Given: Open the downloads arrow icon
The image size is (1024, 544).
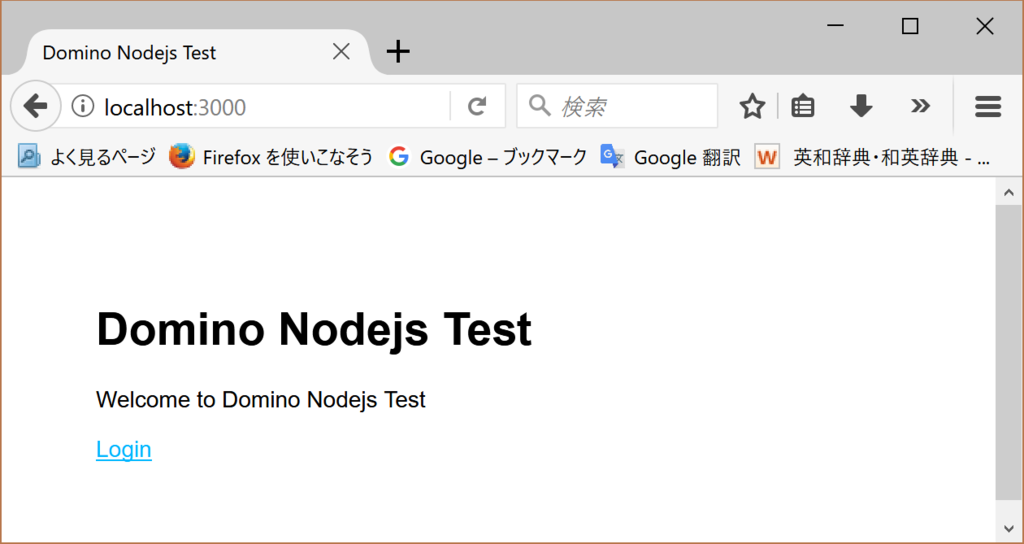Looking at the screenshot, I should [861, 106].
